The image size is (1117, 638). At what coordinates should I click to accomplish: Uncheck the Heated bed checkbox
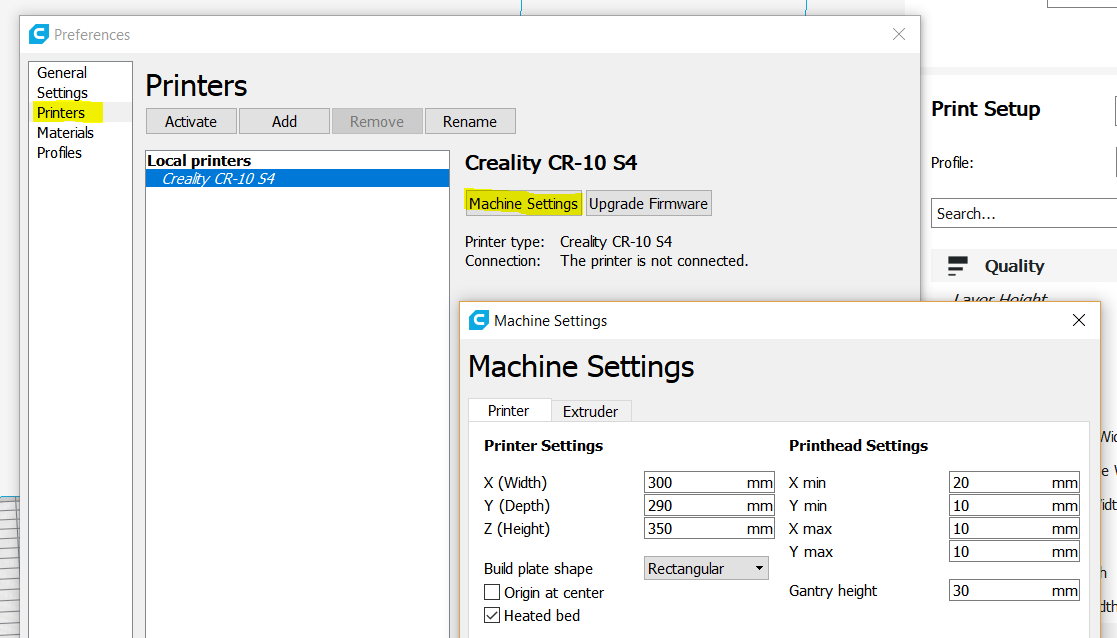pos(492,615)
